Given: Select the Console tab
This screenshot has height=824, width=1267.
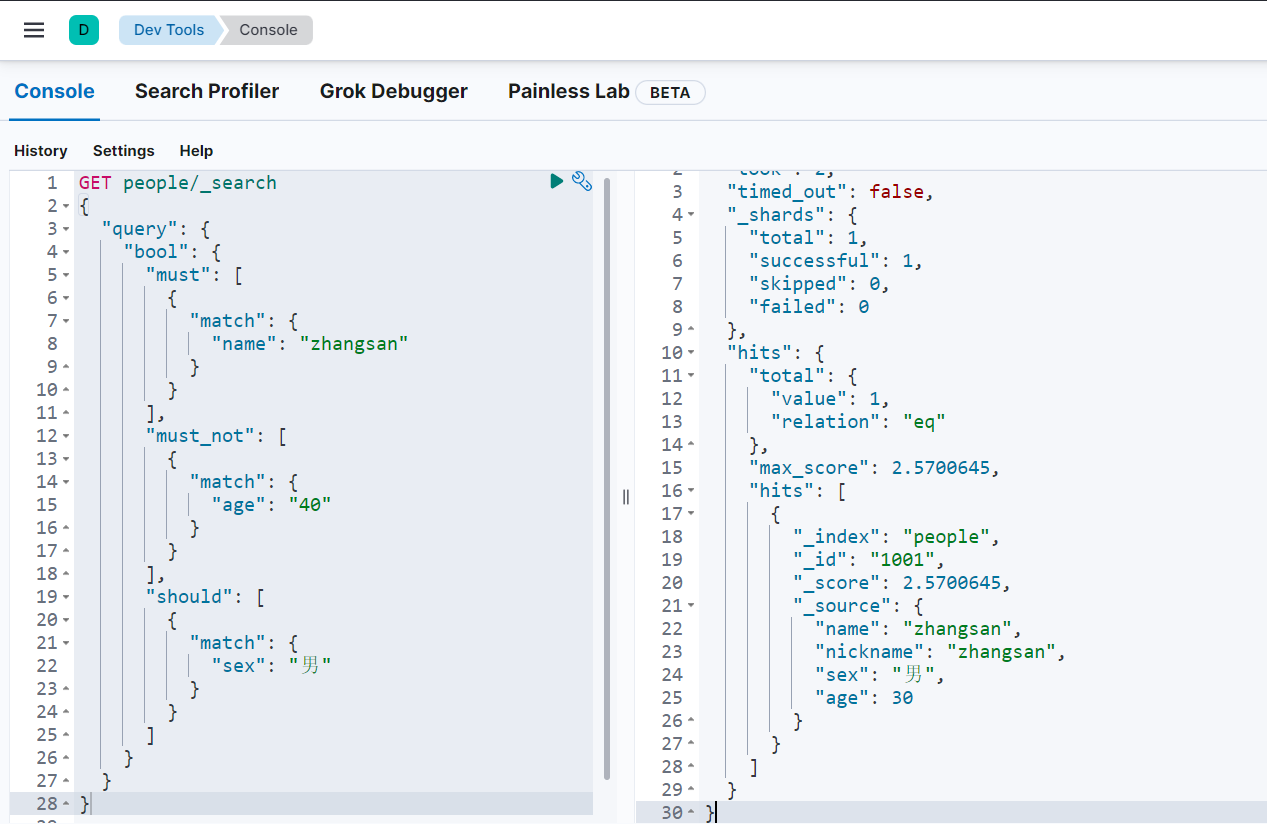Looking at the screenshot, I should (x=54, y=91).
